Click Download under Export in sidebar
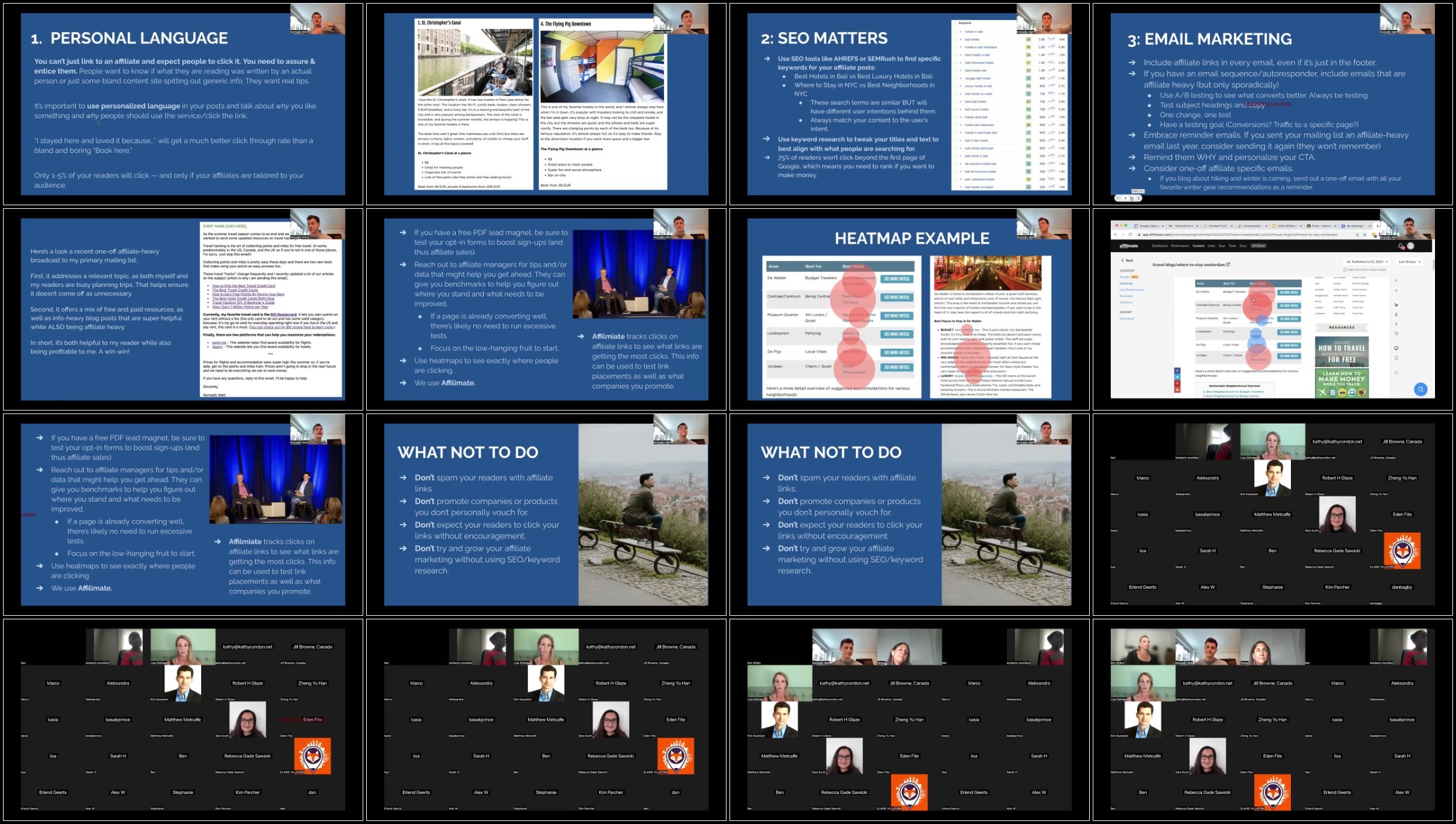The image size is (1456, 824). [x=1127, y=318]
